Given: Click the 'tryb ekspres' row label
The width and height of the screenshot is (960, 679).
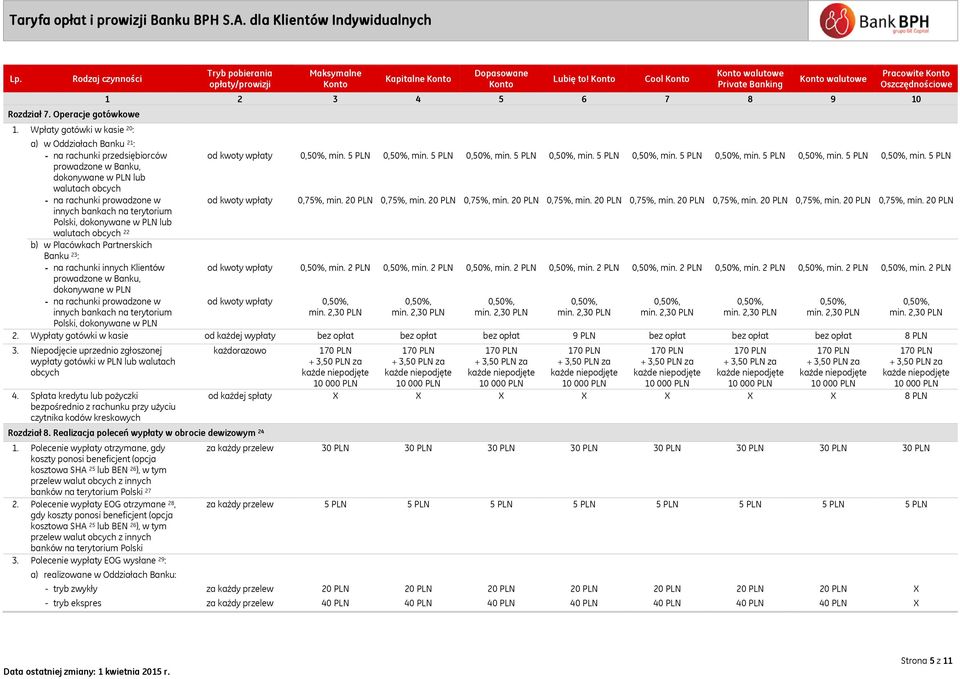Looking at the screenshot, I should [77, 603].
